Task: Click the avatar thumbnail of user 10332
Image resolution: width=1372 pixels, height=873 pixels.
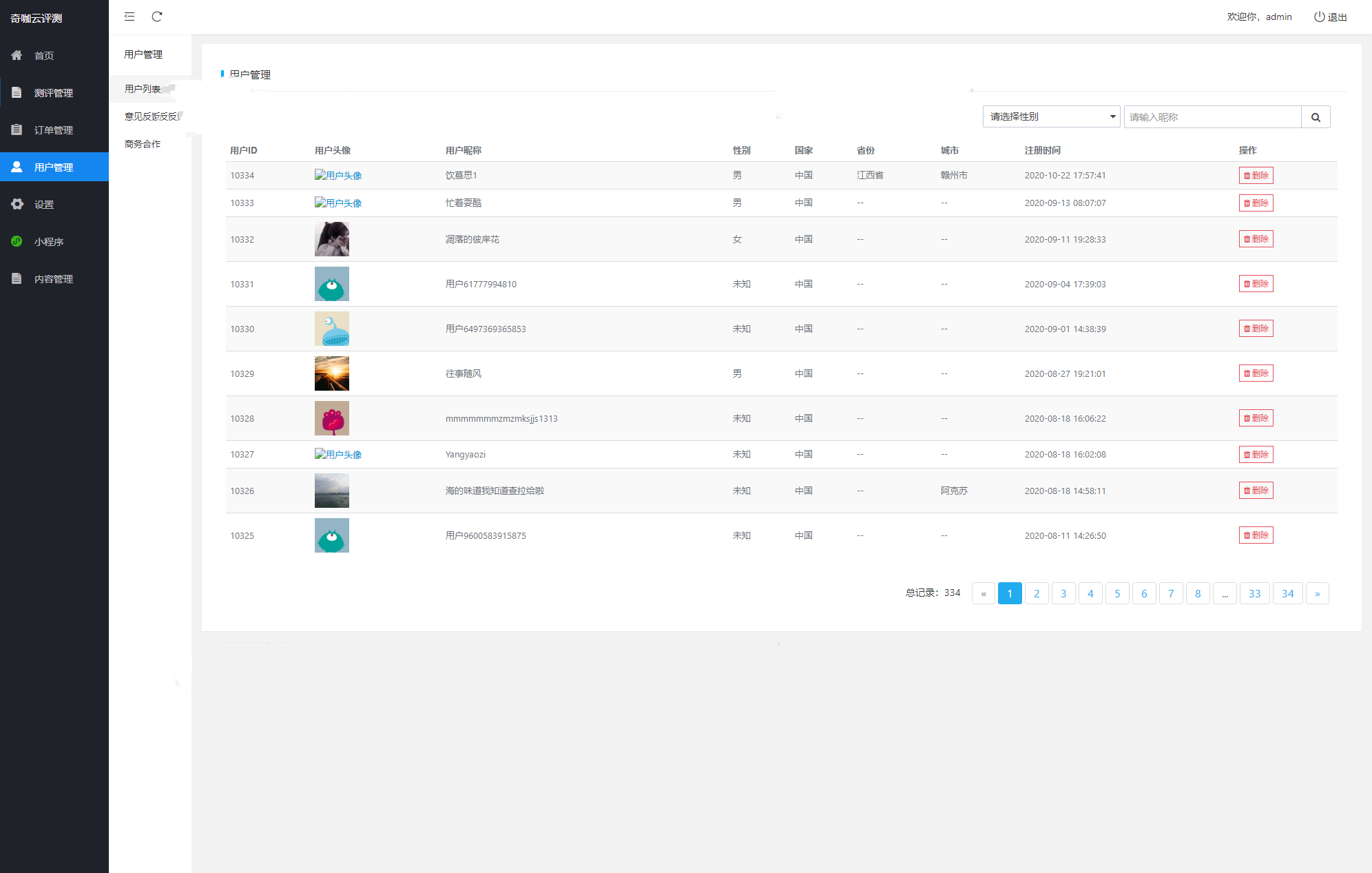Action: (332, 239)
